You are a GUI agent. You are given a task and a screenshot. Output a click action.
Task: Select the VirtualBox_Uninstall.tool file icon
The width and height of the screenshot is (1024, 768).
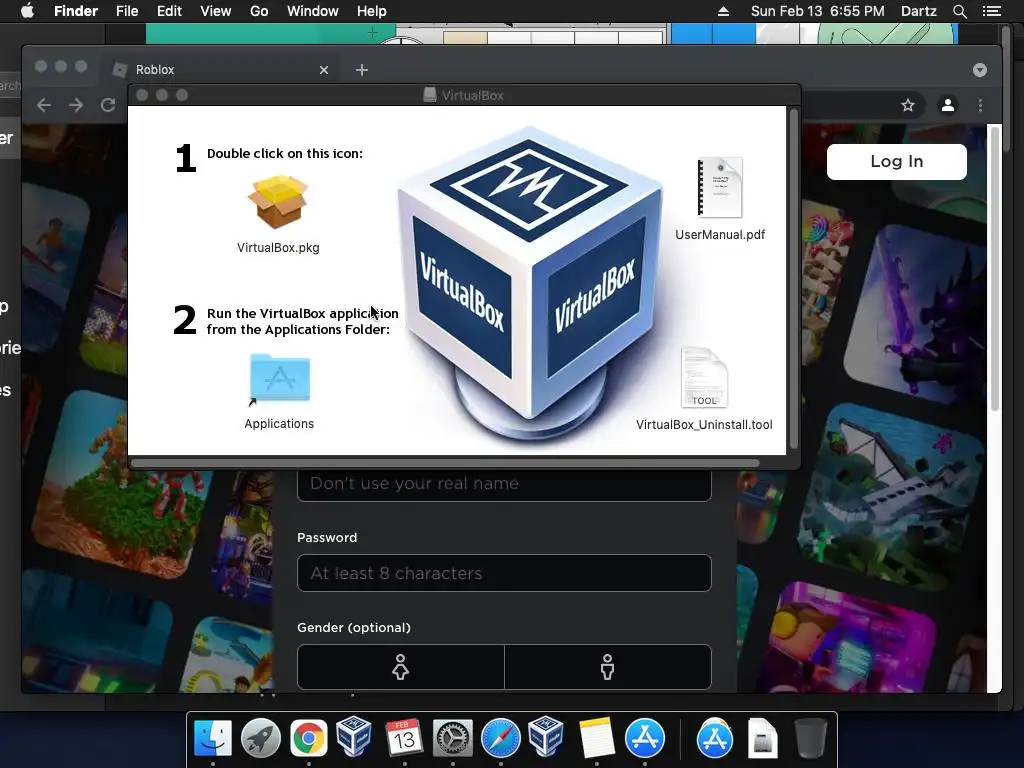pyautogui.click(x=704, y=377)
